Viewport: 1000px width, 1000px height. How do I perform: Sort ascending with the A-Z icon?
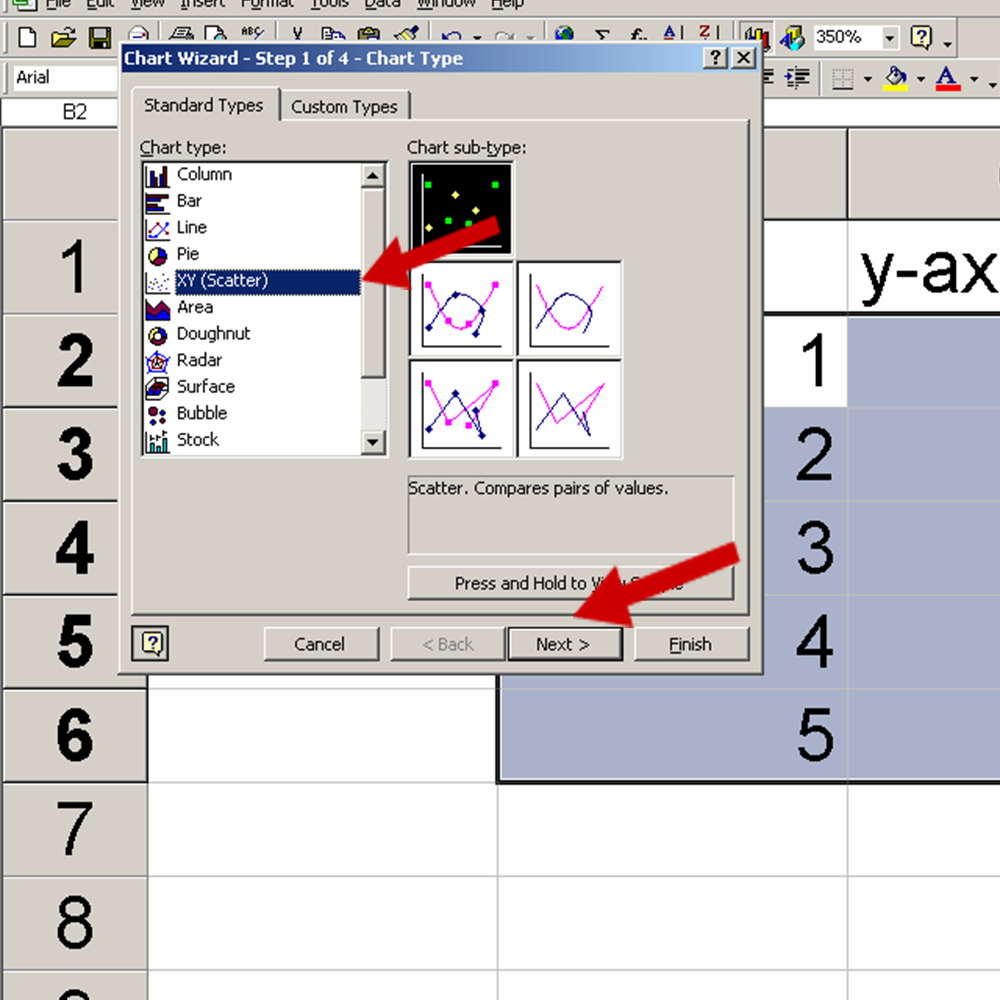[x=672, y=34]
